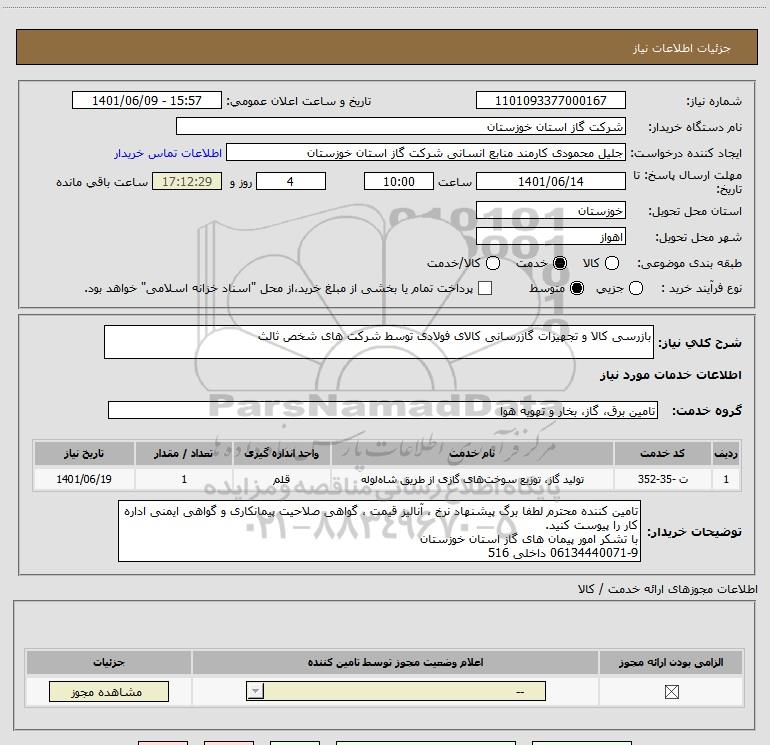Click the buyer organization name field
This screenshot has width=770, height=745.
coord(401,126)
